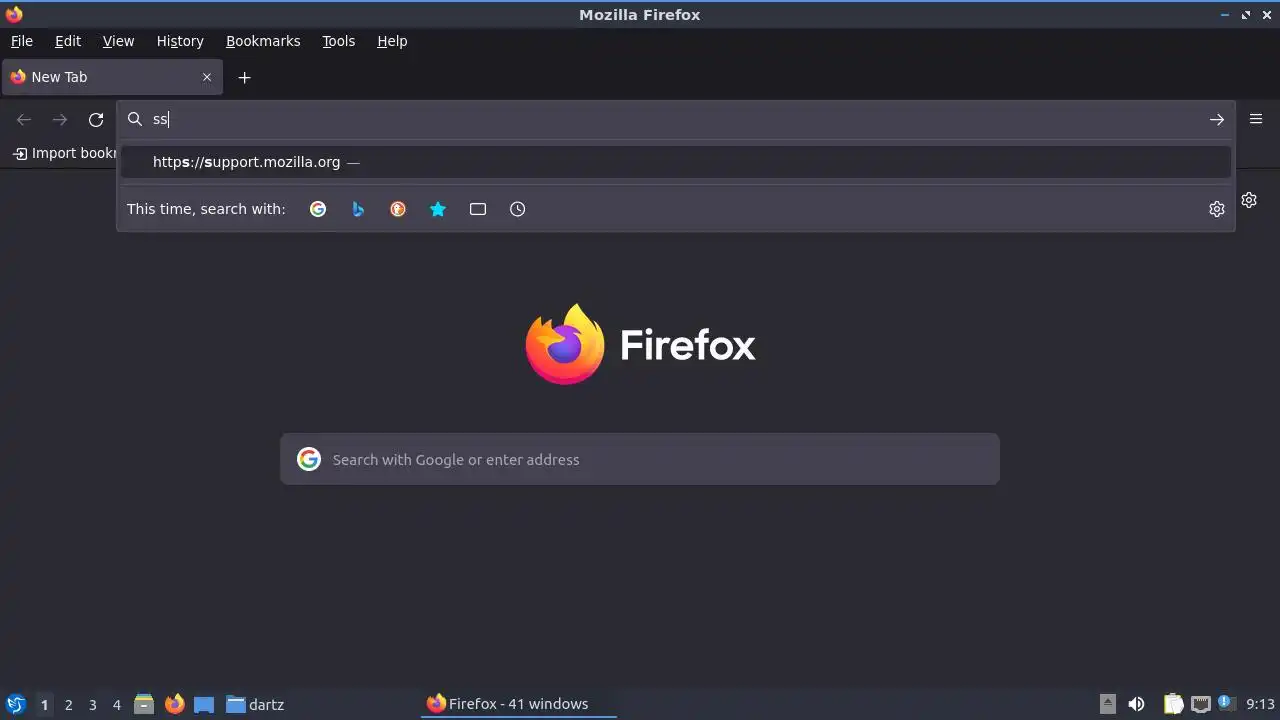Image resolution: width=1280 pixels, height=720 pixels.
Task: Open the removable media tray icon
Action: click(1107, 704)
